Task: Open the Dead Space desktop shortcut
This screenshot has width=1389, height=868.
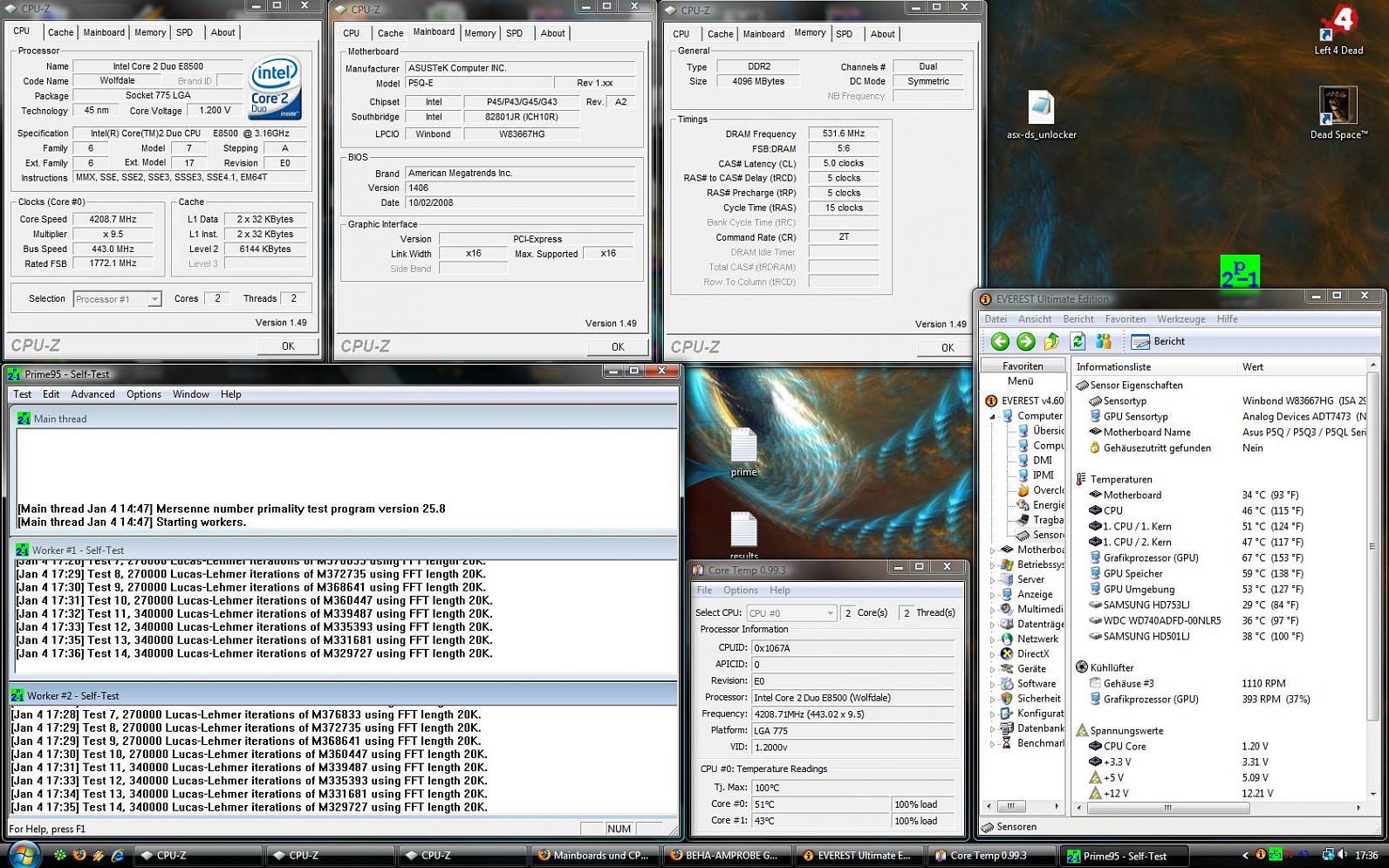Action: pos(1338,113)
